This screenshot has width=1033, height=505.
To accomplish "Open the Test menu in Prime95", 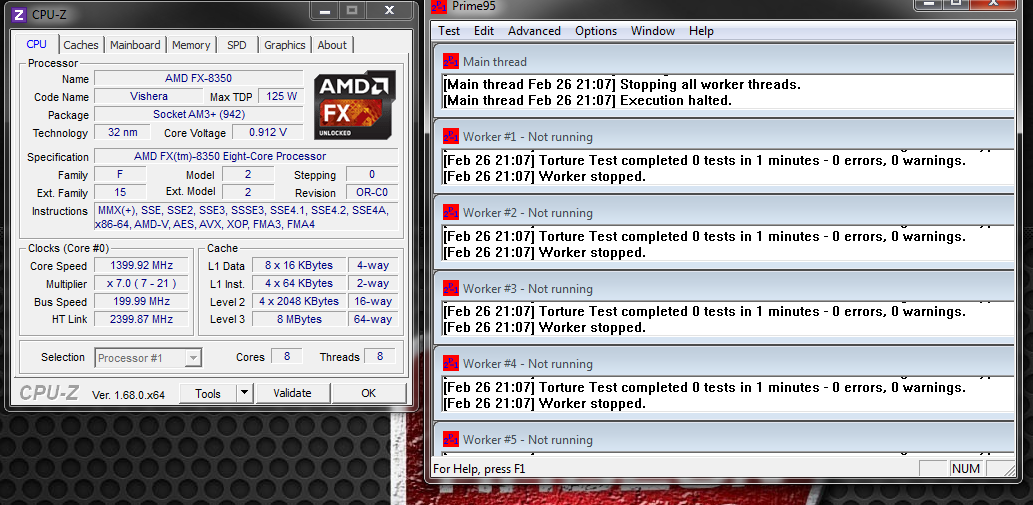I will pos(449,31).
